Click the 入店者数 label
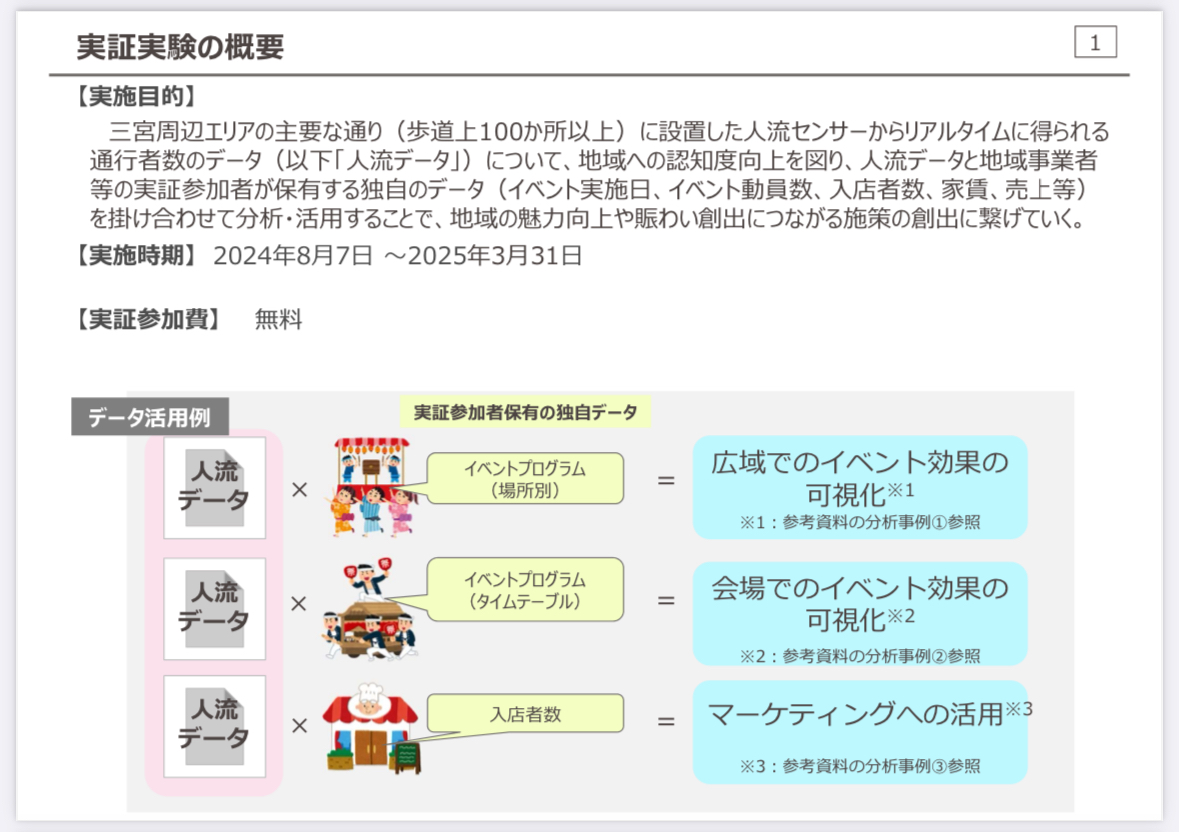The height and width of the screenshot is (832, 1179). point(525,712)
